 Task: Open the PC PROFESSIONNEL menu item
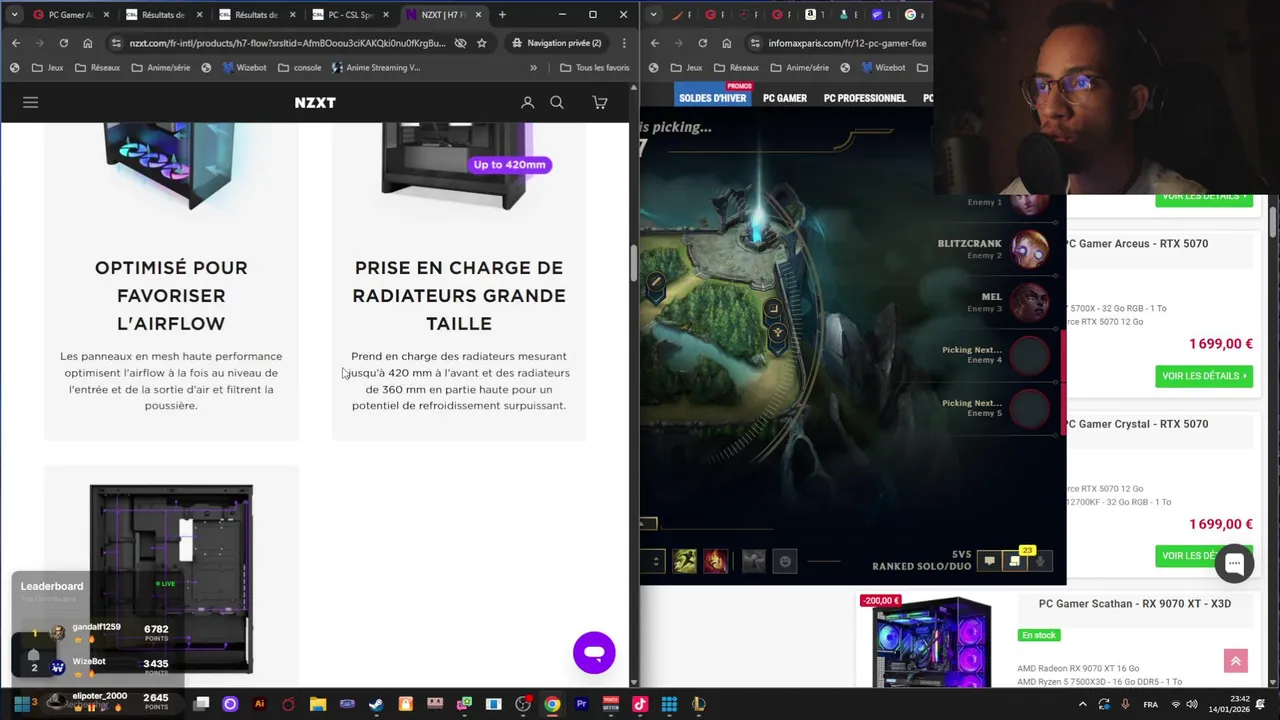tap(864, 98)
